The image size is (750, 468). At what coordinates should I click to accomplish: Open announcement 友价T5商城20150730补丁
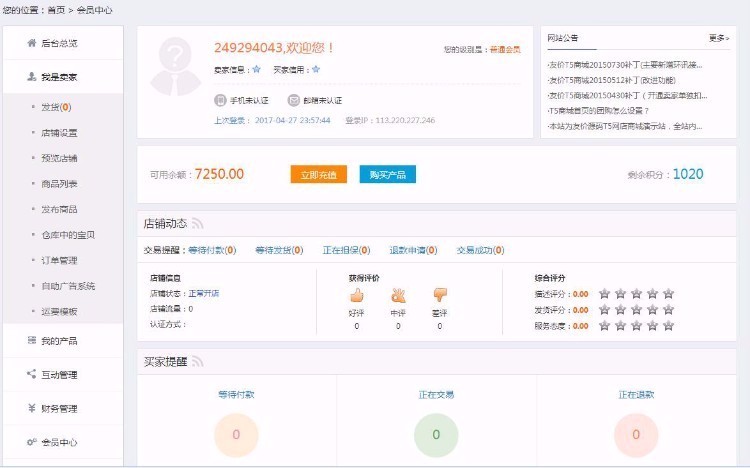(625, 65)
